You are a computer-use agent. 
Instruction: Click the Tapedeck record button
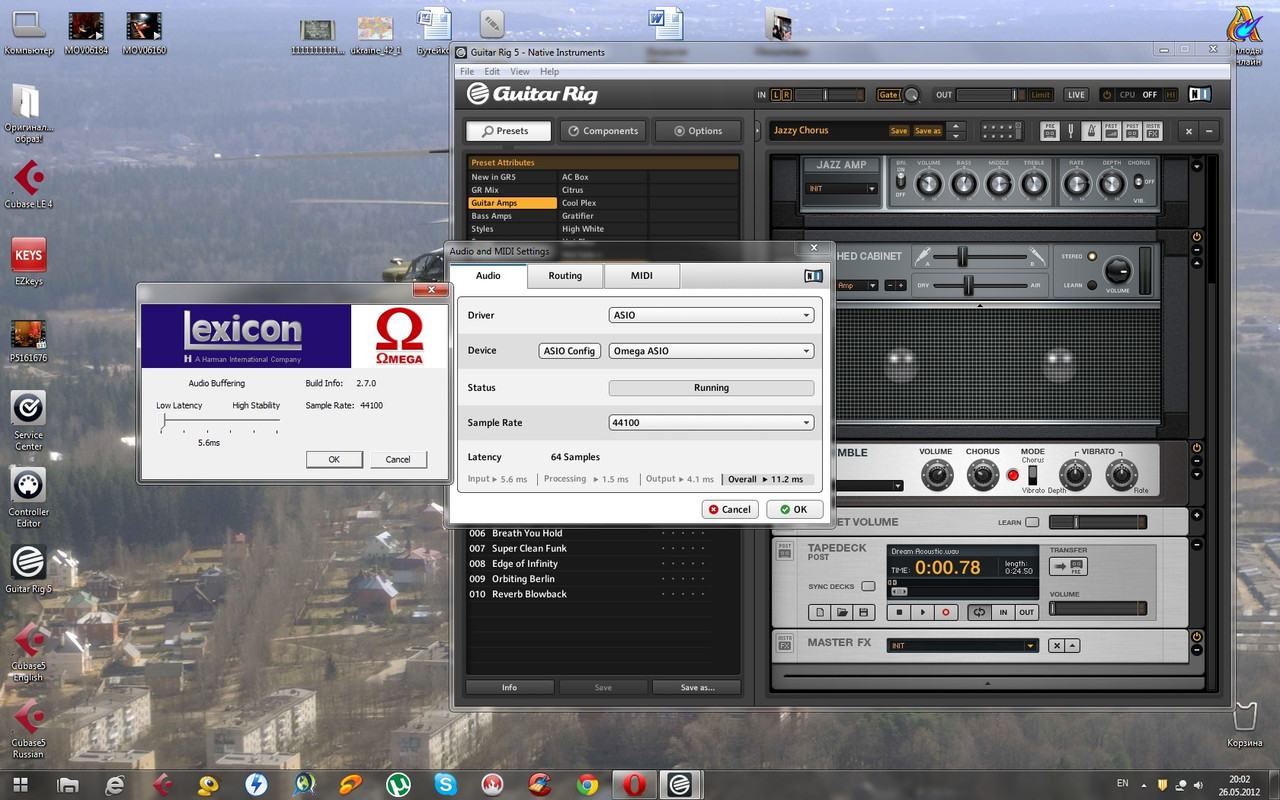946,612
